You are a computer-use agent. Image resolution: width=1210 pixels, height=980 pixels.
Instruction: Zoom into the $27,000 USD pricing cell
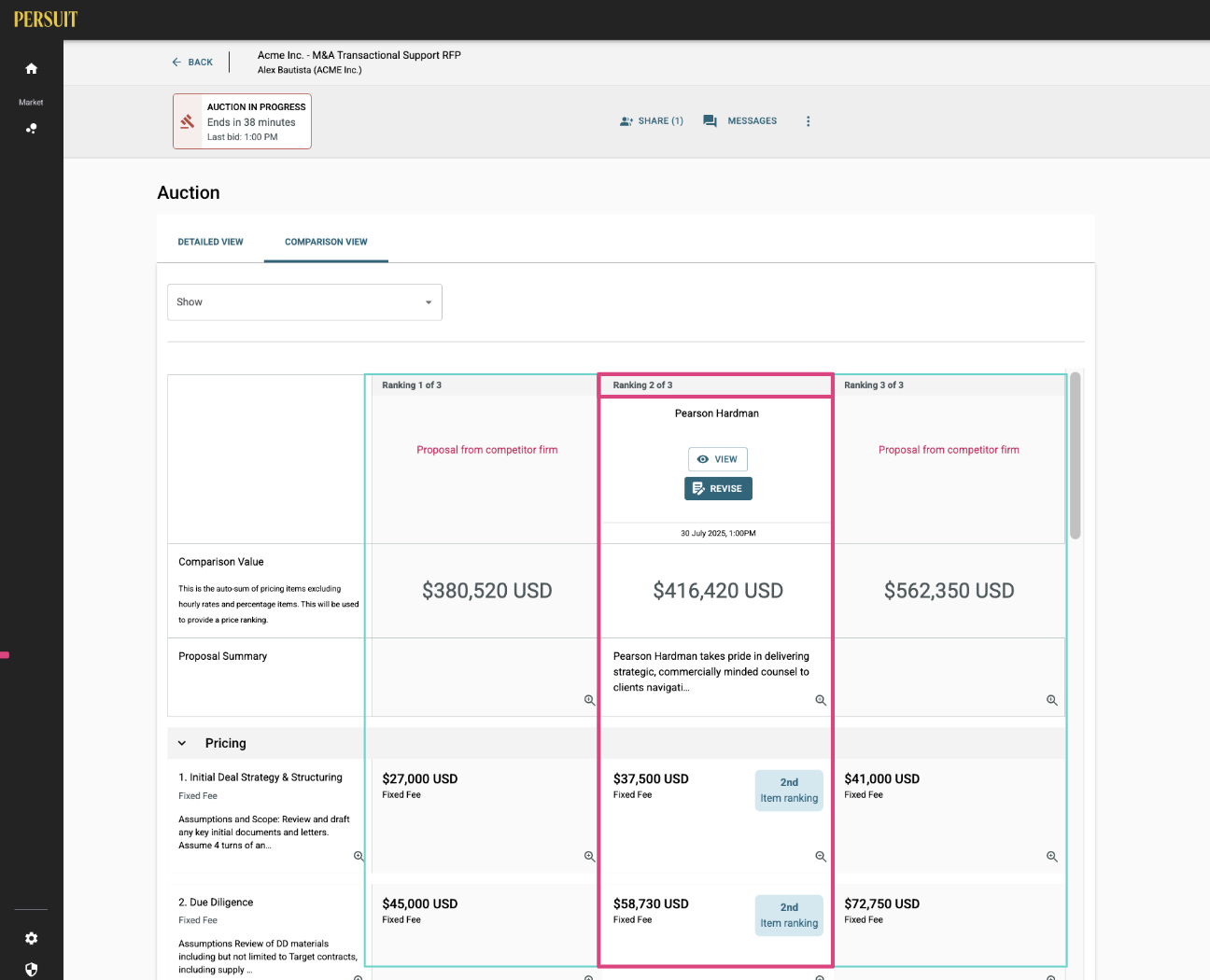(589, 856)
